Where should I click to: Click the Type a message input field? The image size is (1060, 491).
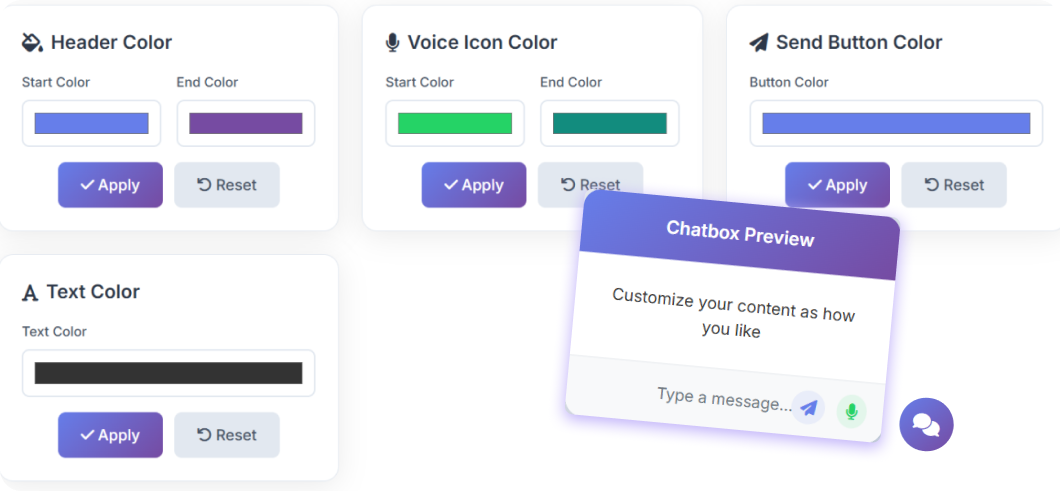click(720, 396)
